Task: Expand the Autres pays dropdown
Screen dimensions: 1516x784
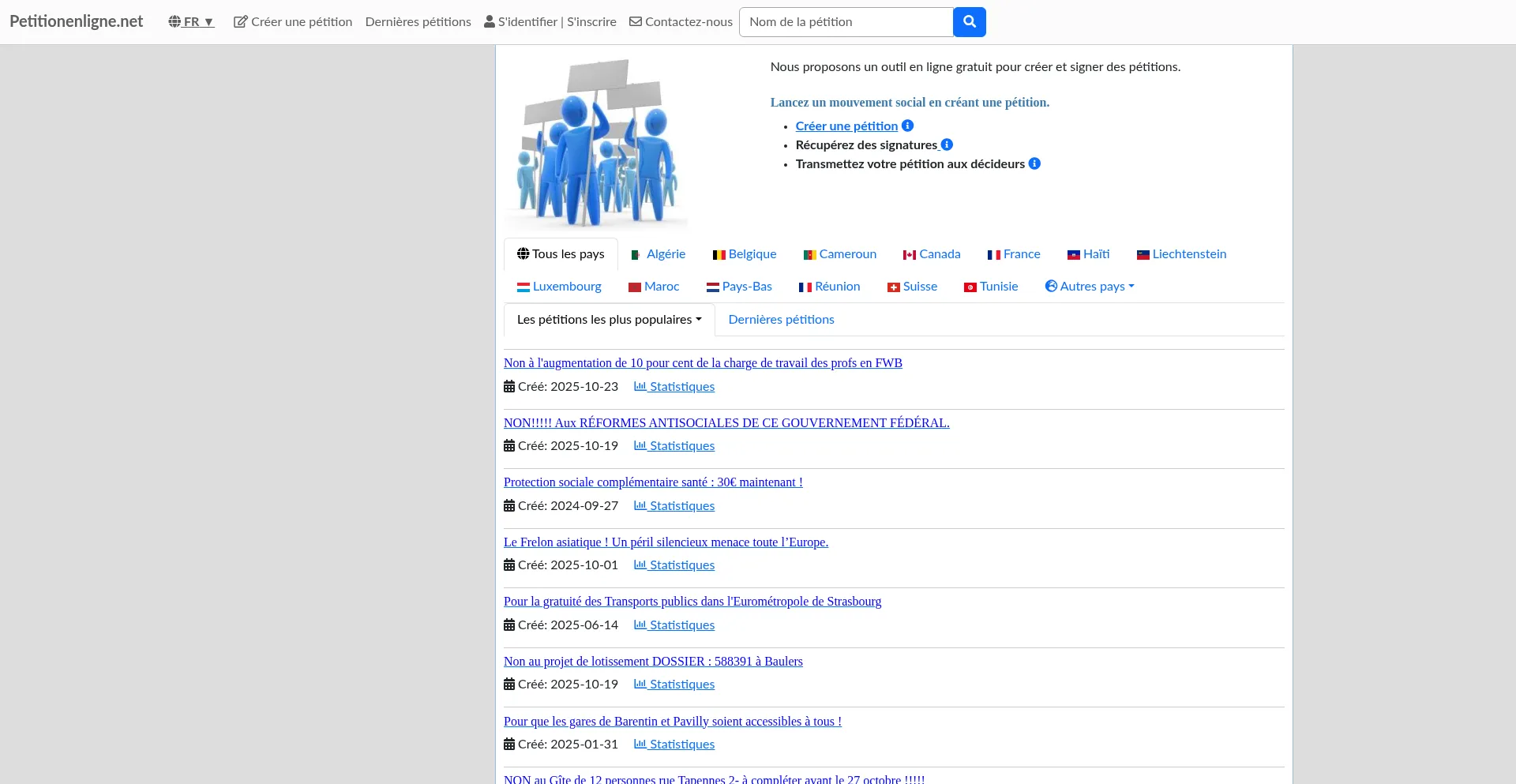Action: [x=1090, y=287]
